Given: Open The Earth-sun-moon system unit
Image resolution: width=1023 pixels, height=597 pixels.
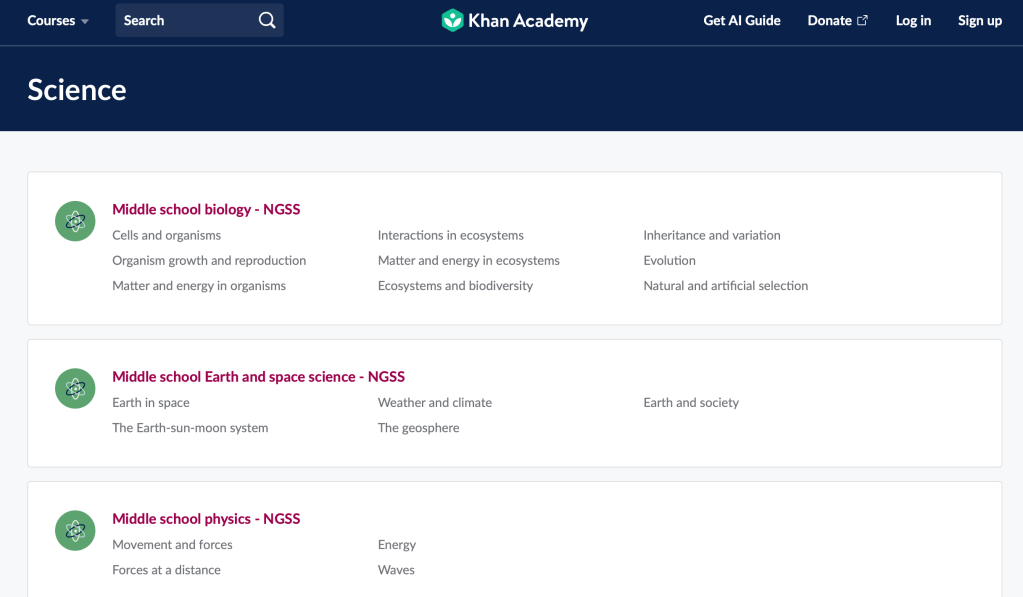Looking at the screenshot, I should [190, 428].
